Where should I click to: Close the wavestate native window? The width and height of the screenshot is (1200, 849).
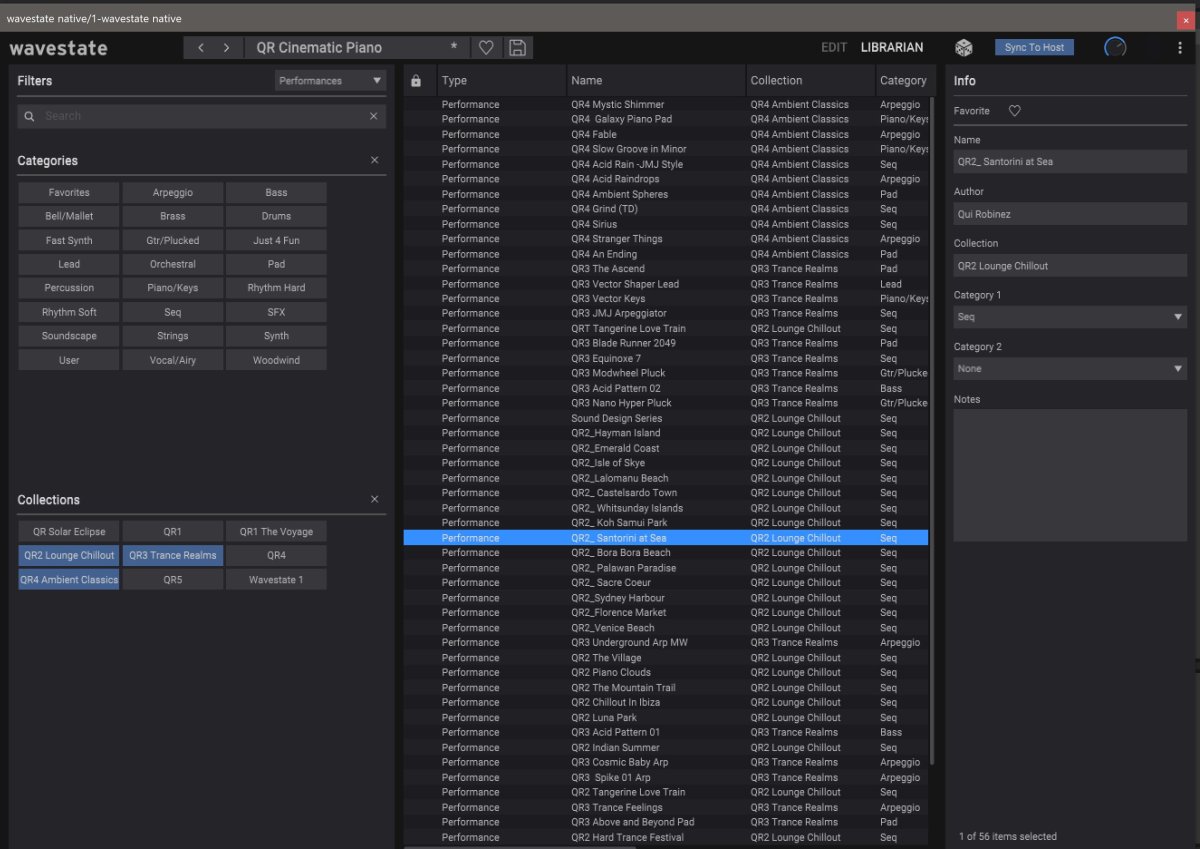click(1188, 19)
